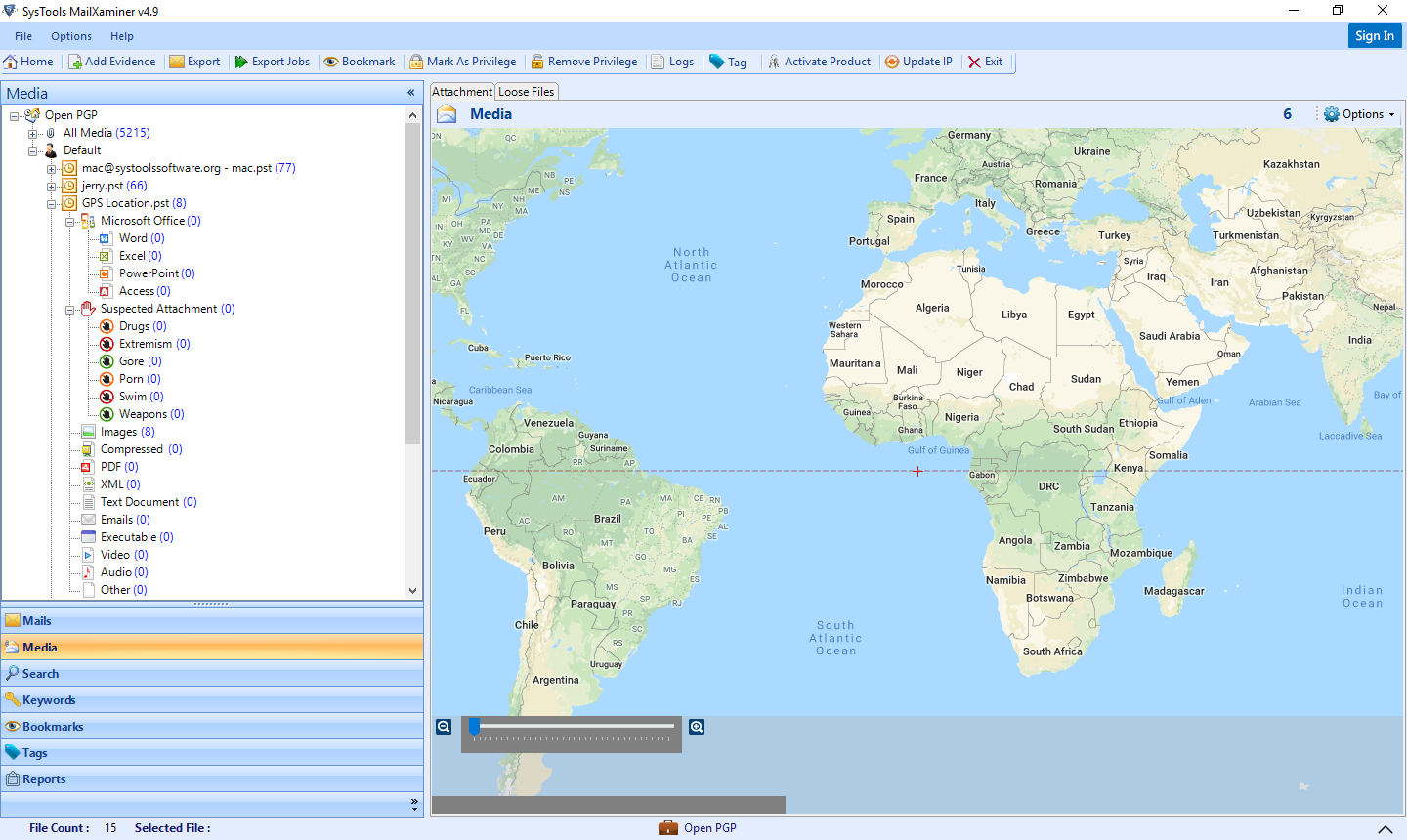Collapse the Default user node
The width and height of the screenshot is (1407, 840).
32,150
